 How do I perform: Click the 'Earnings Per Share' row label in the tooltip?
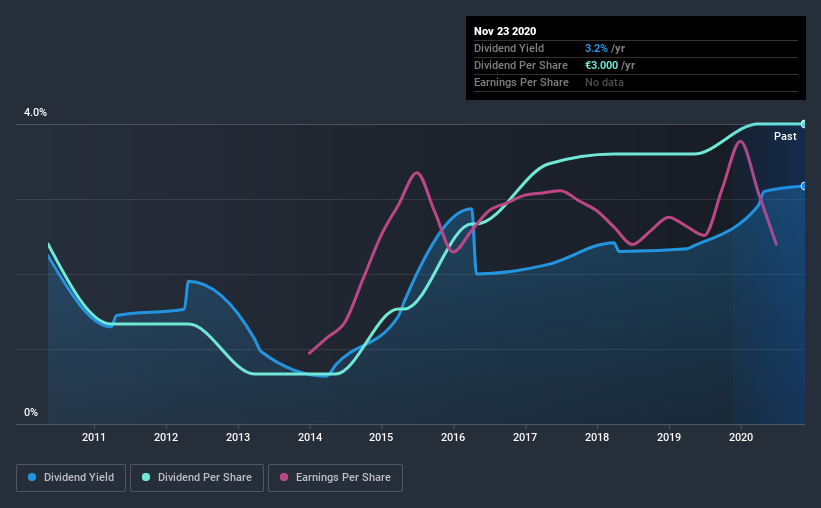[521, 82]
